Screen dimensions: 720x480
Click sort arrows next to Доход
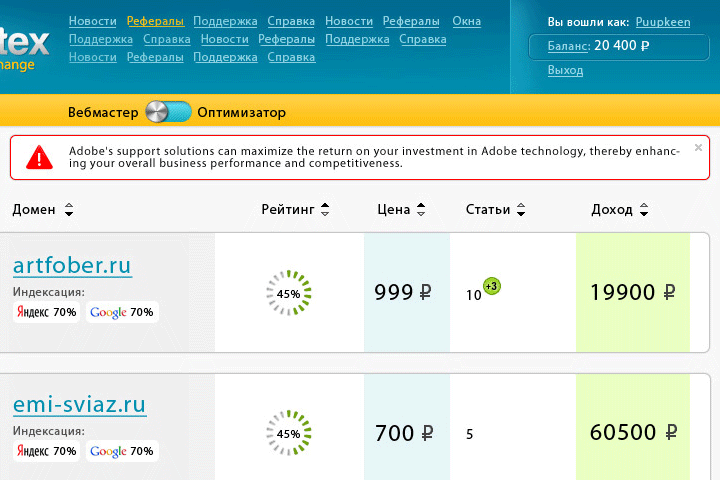pos(644,209)
